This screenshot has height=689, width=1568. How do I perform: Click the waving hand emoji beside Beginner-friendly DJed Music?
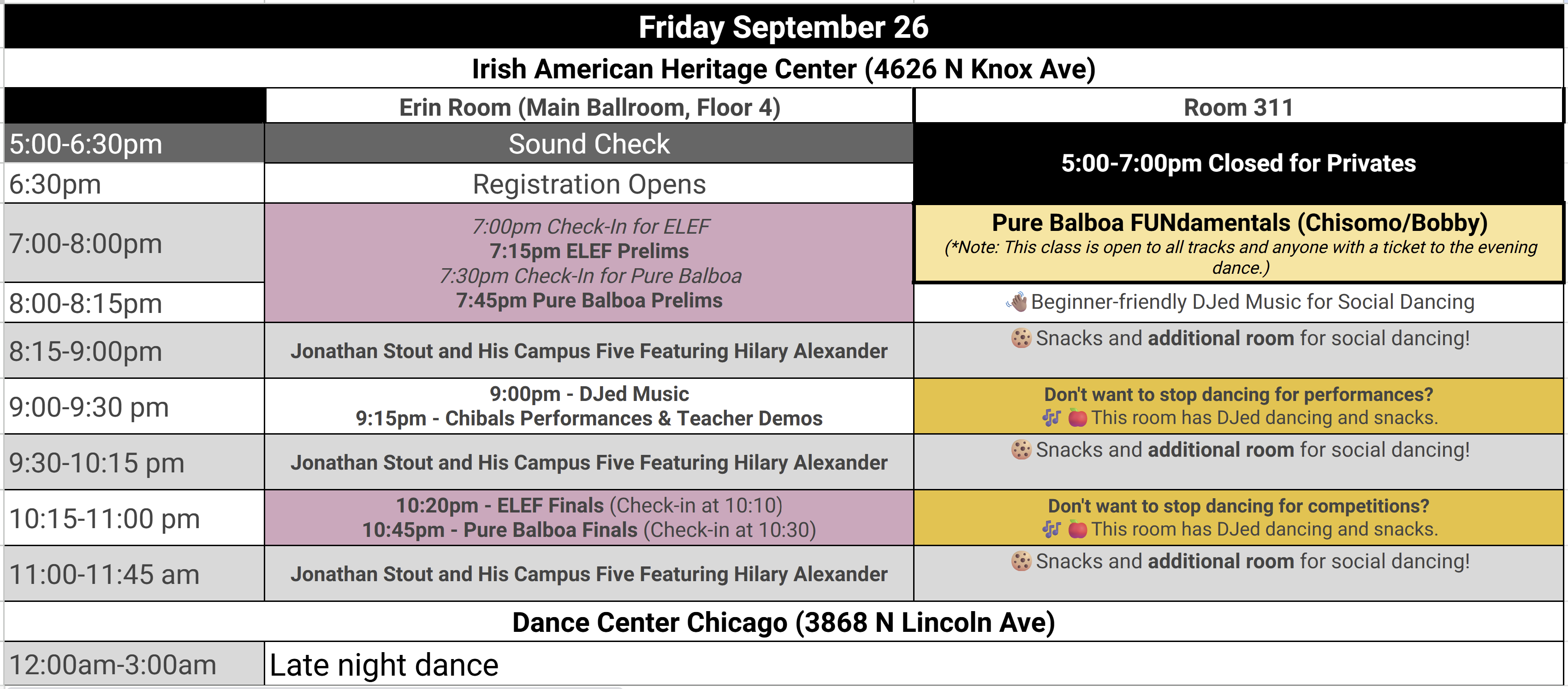tap(1016, 301)
